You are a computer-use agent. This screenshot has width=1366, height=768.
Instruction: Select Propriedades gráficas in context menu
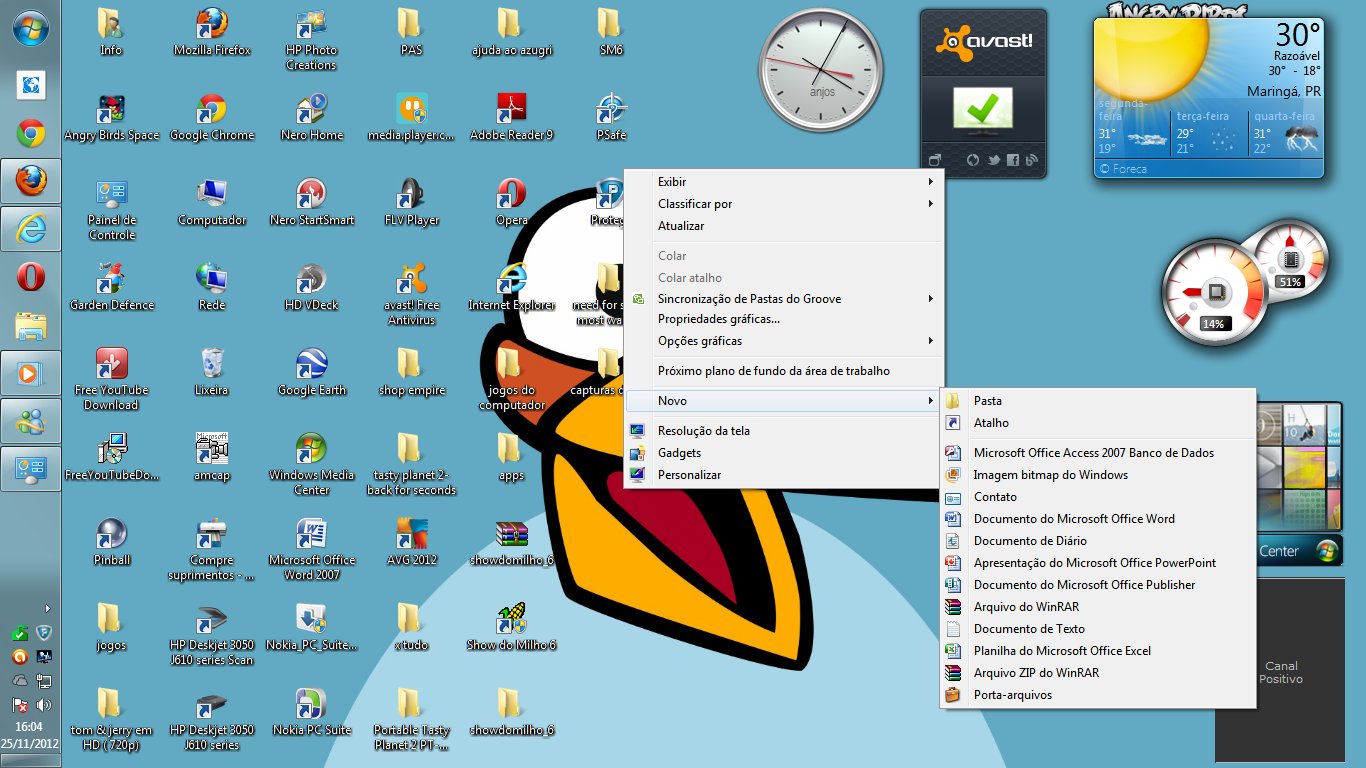pos(783,319)
